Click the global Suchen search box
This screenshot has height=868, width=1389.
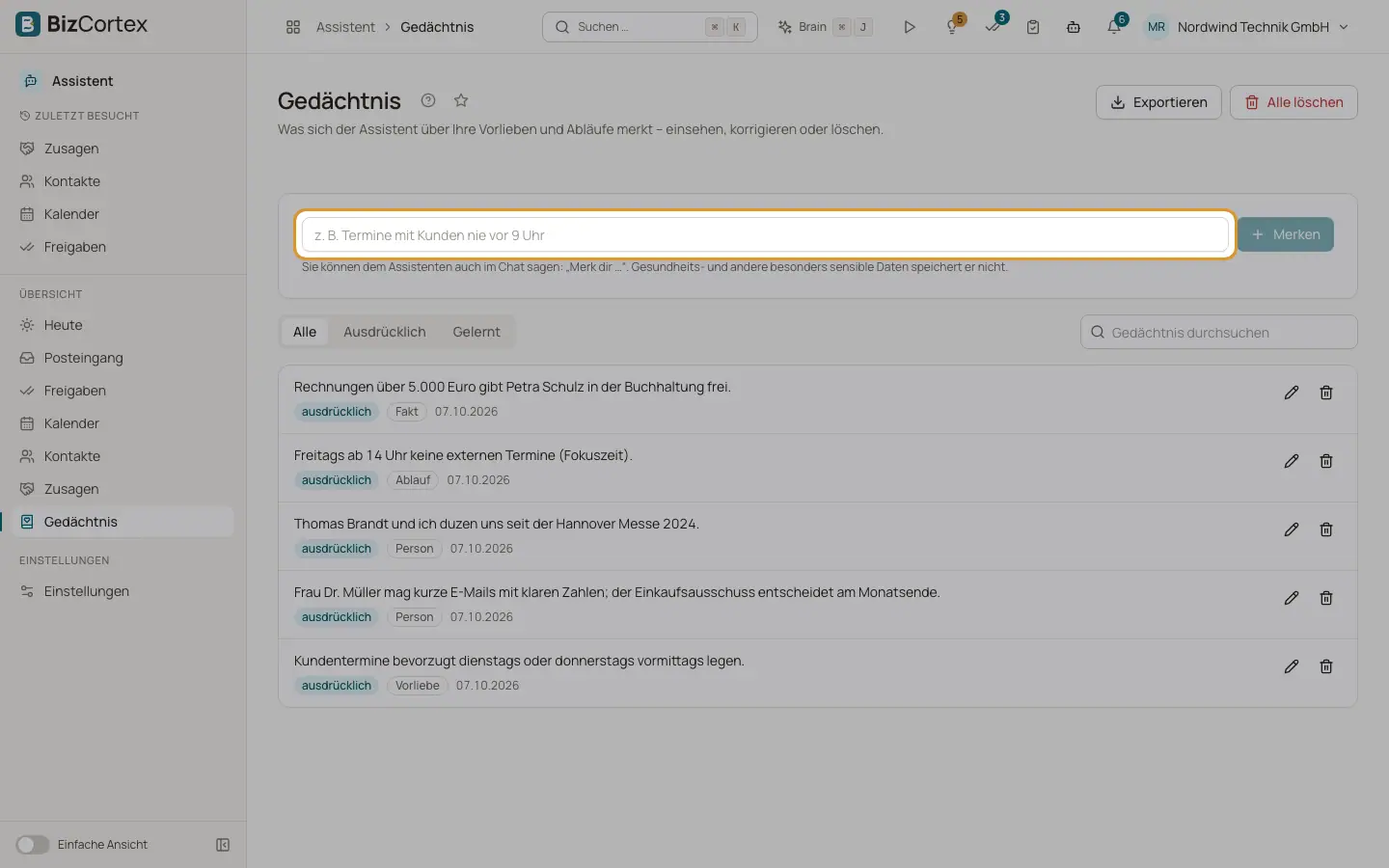pos(650,27)
